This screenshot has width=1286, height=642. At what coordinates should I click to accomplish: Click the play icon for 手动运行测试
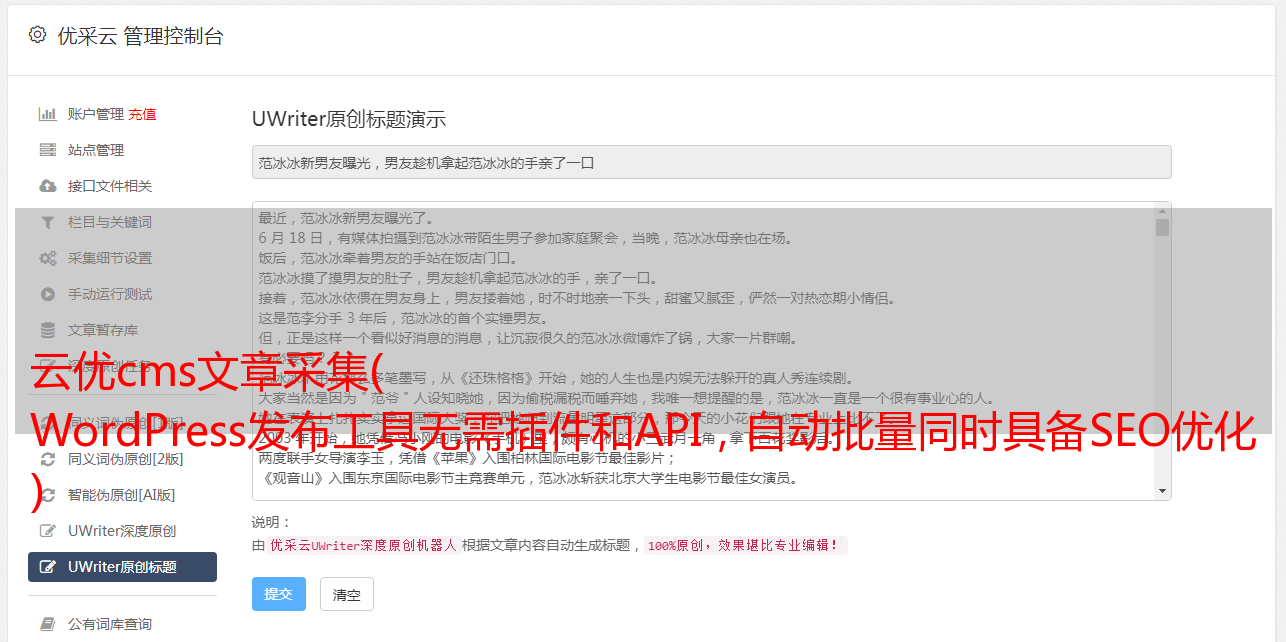pyautogui.click(x=47, y=294)
